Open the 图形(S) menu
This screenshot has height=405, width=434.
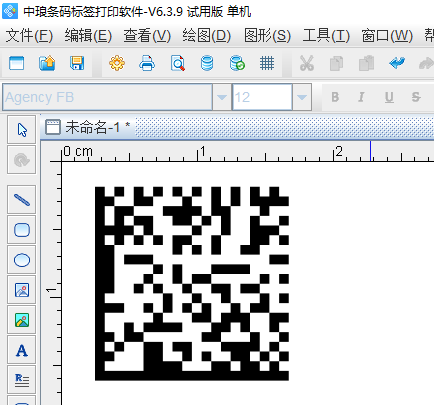[x=267, y=35]
